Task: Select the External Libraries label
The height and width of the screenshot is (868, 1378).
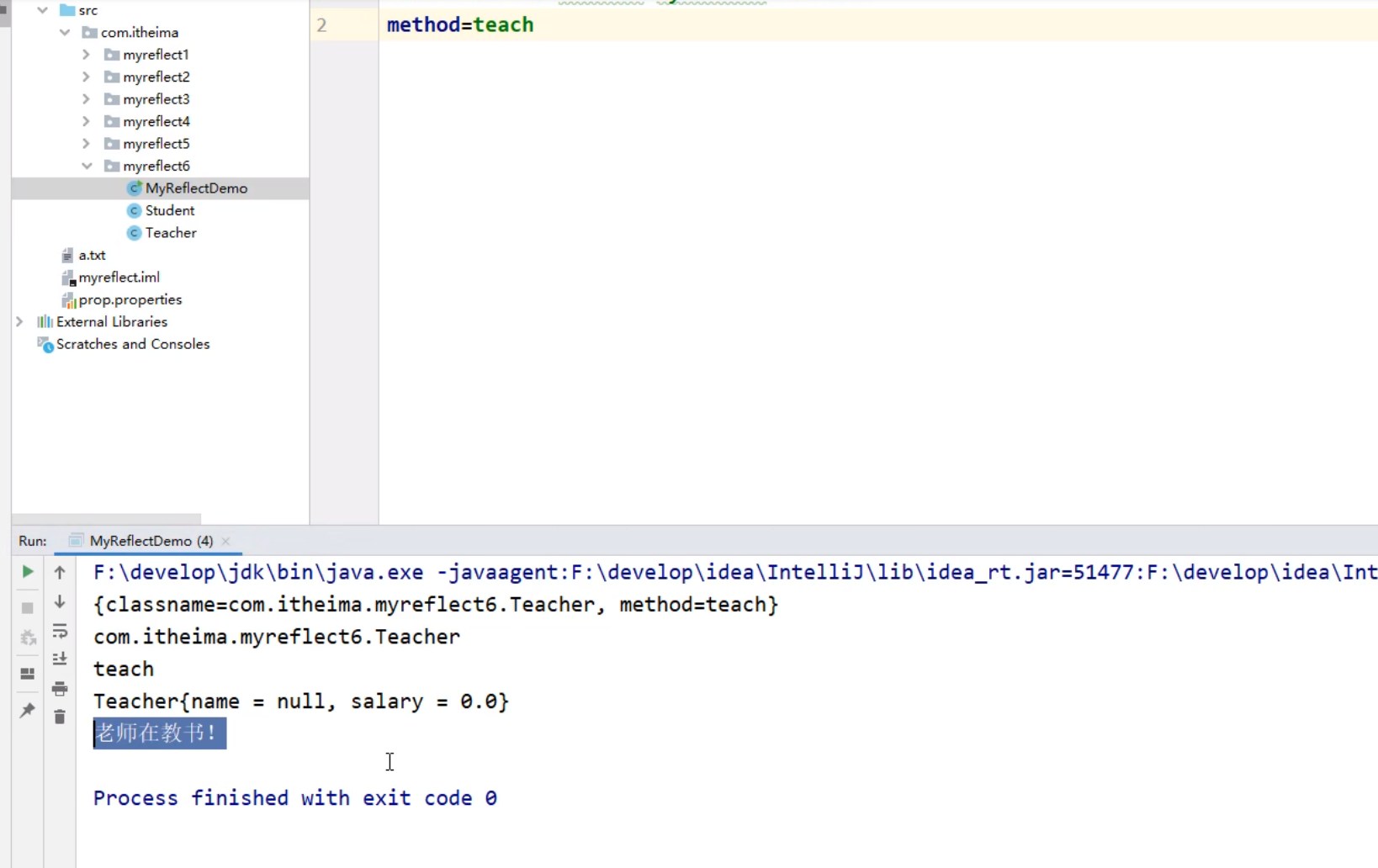Action: pos(112,322)
